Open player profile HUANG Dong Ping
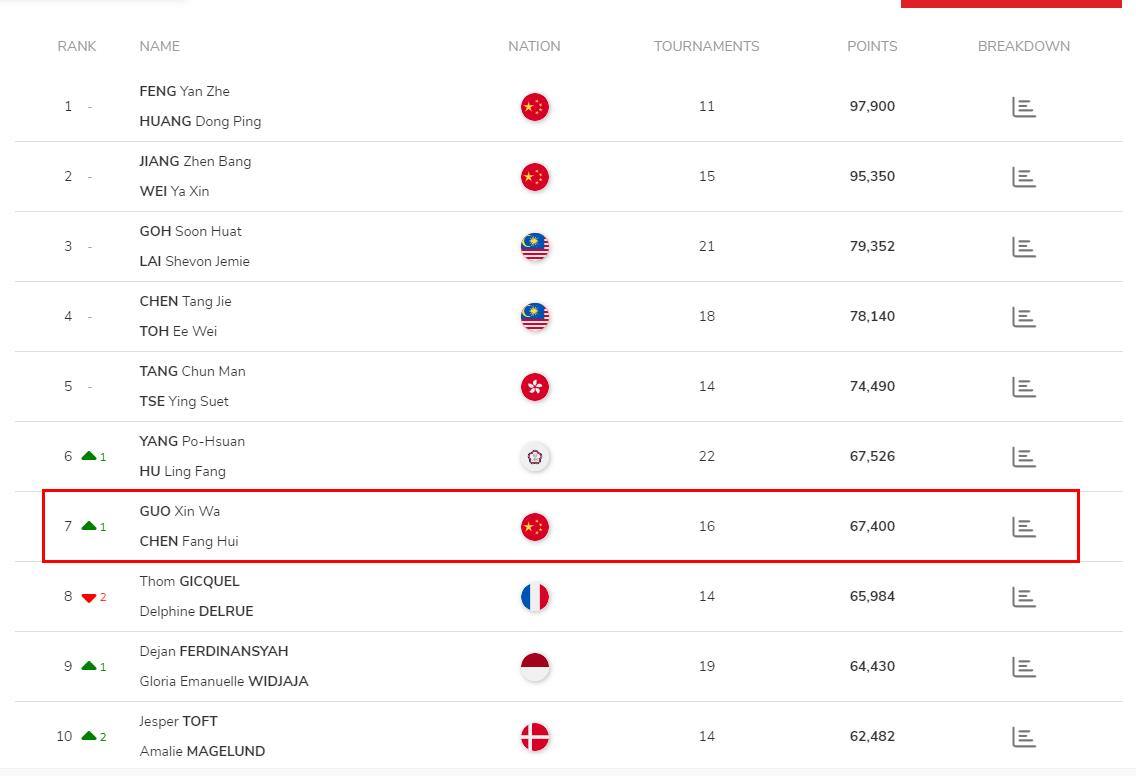 200,121
